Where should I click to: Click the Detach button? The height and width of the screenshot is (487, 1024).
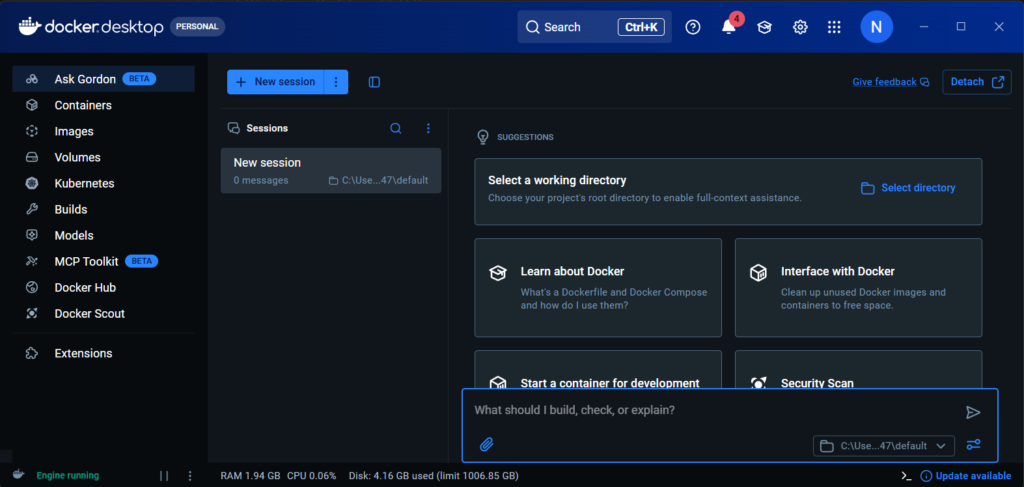tap(976, 82)
